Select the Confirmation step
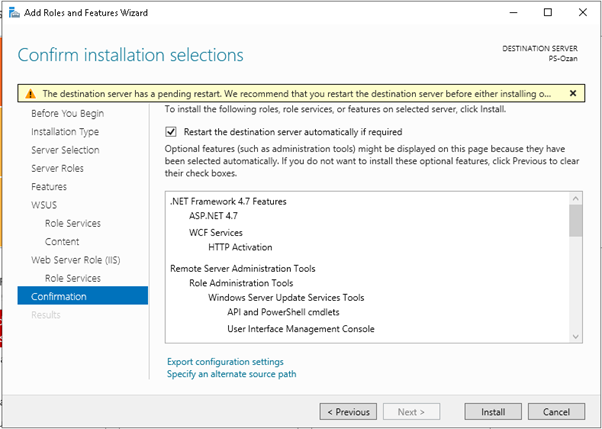Viewport: 602px width, 429px height. click(x=59, y=296)
